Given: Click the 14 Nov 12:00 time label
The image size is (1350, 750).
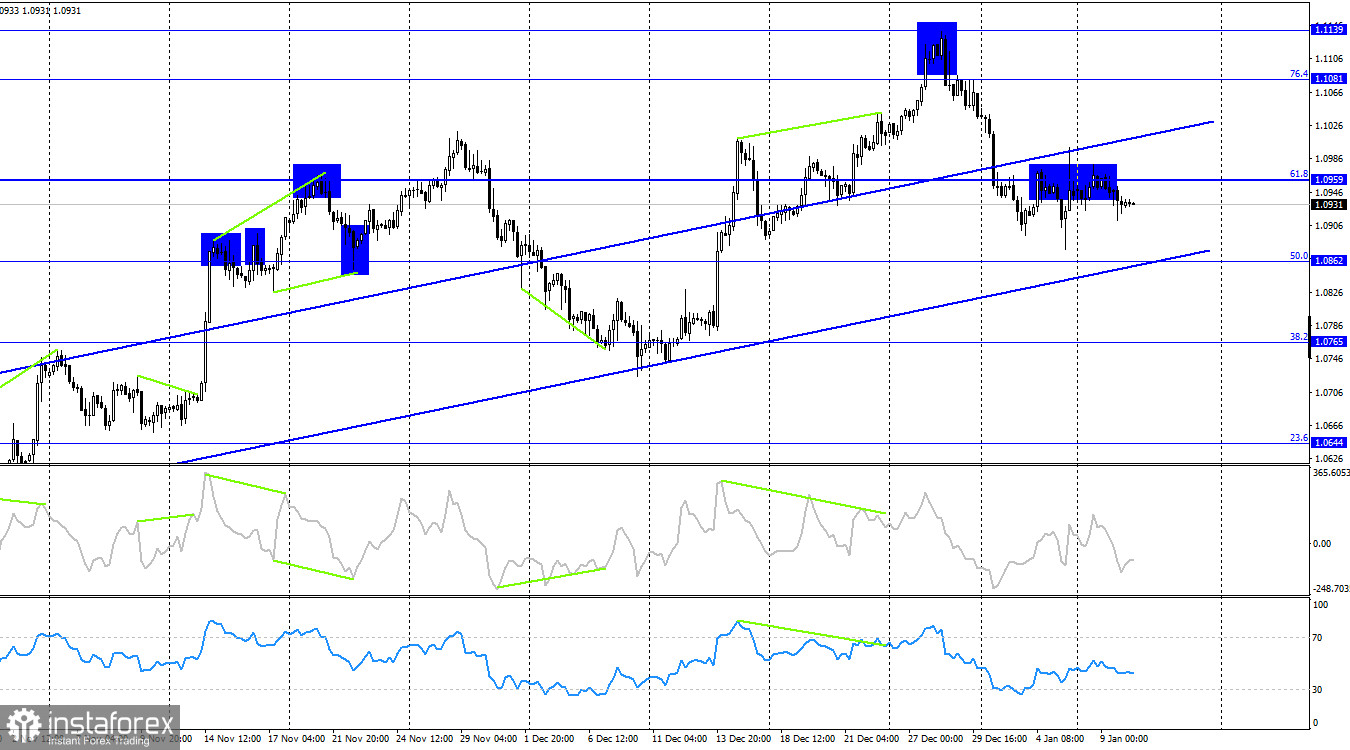Looking at the screenshot, I should coord(233,739).
